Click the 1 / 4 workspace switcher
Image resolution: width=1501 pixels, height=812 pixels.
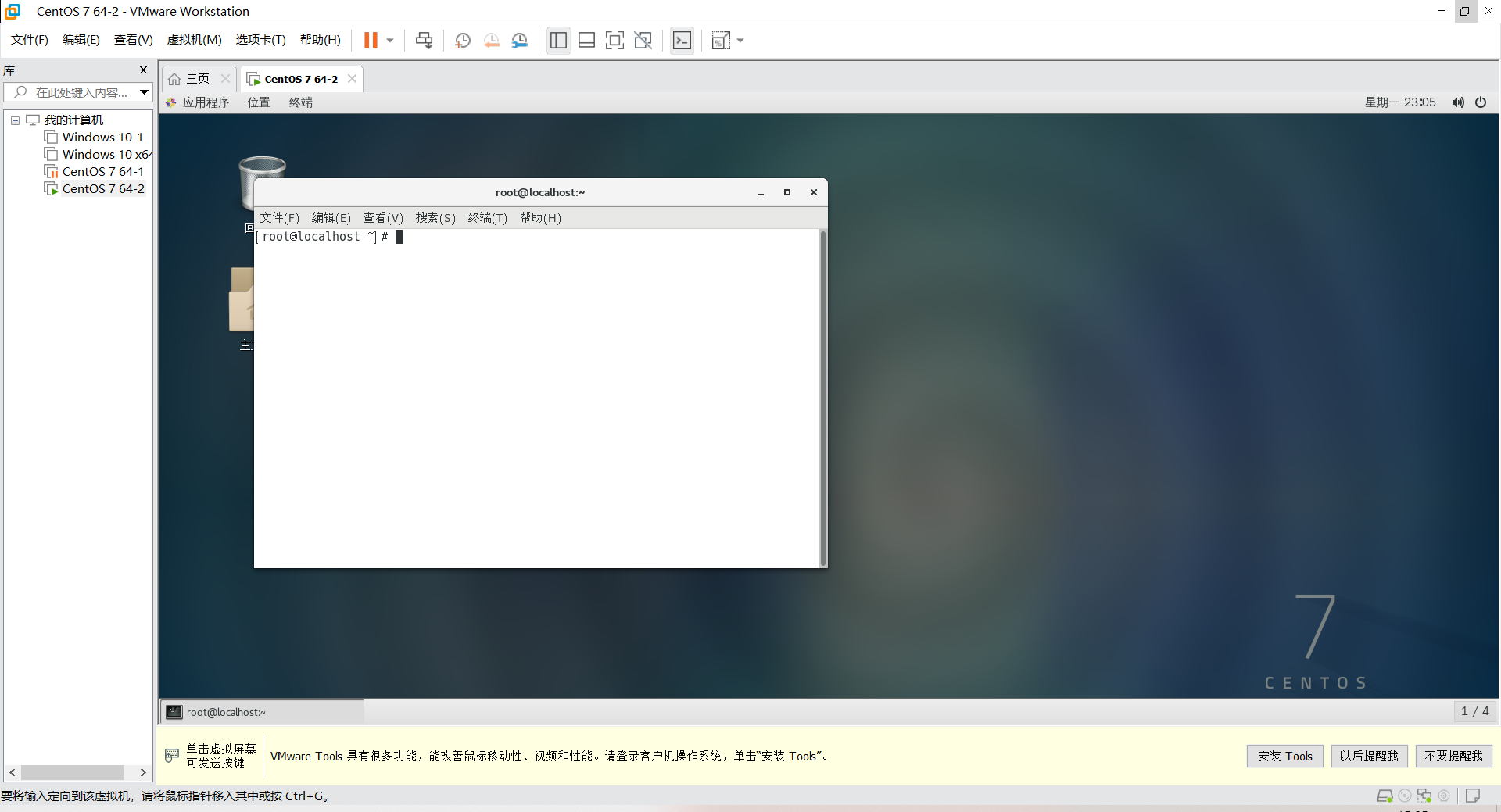point(1474,711)
